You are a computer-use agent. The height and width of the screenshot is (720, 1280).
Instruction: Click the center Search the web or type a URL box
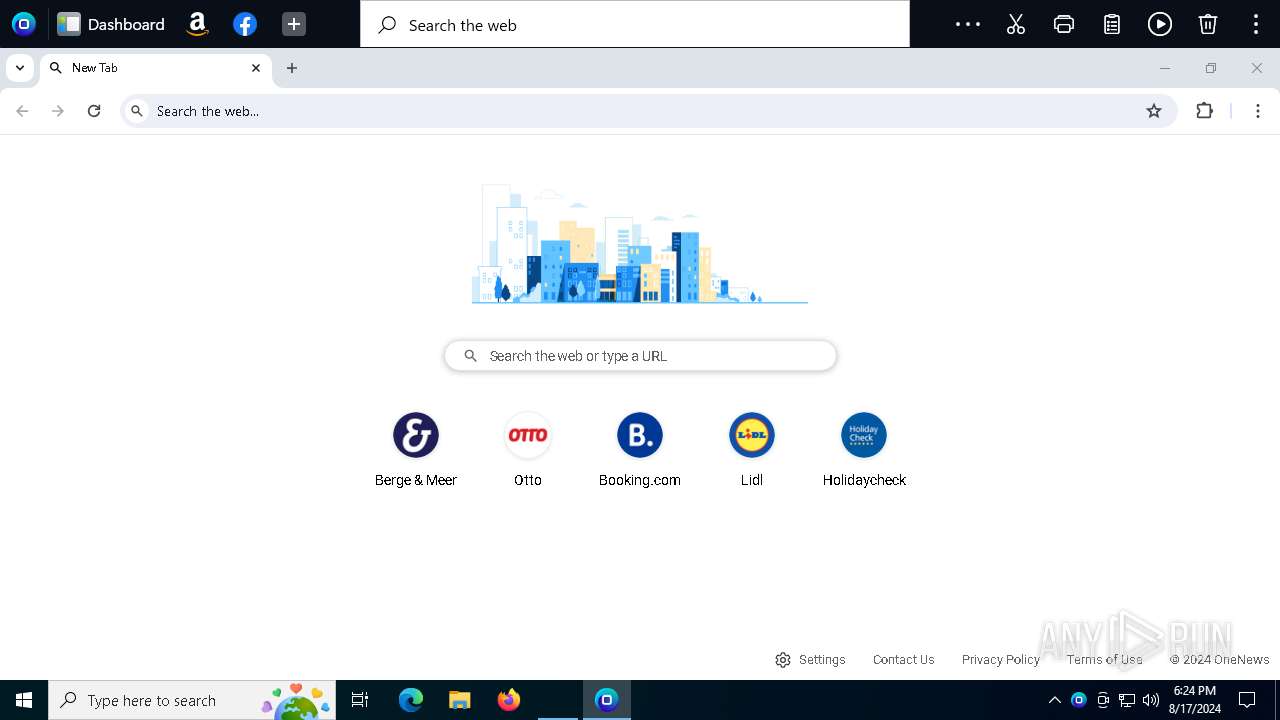point(640,356)
